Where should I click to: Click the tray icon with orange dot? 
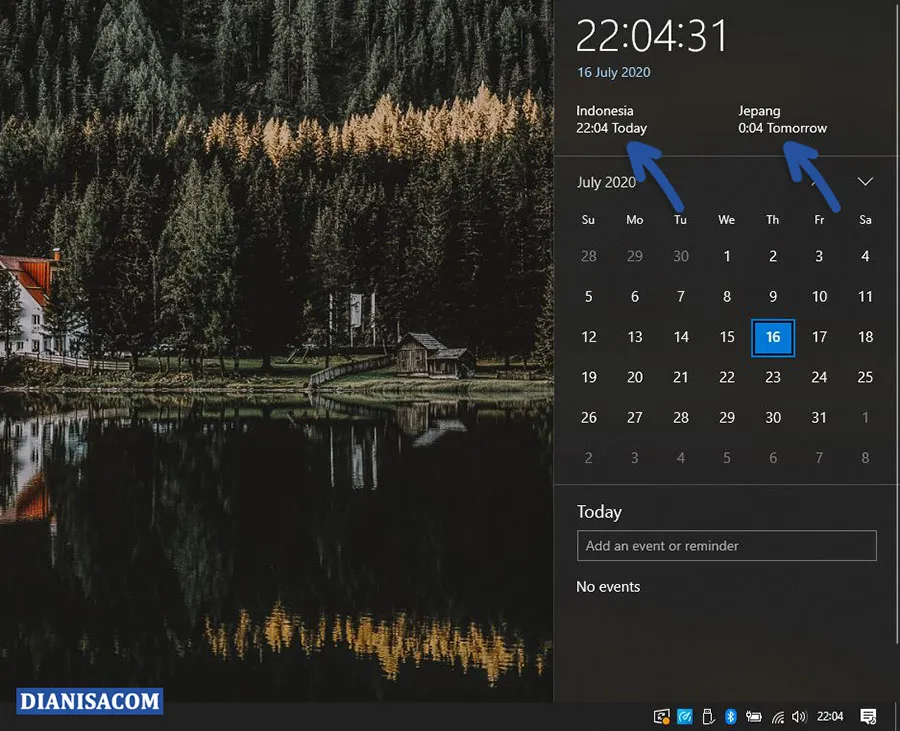click(x=661, y=716)
